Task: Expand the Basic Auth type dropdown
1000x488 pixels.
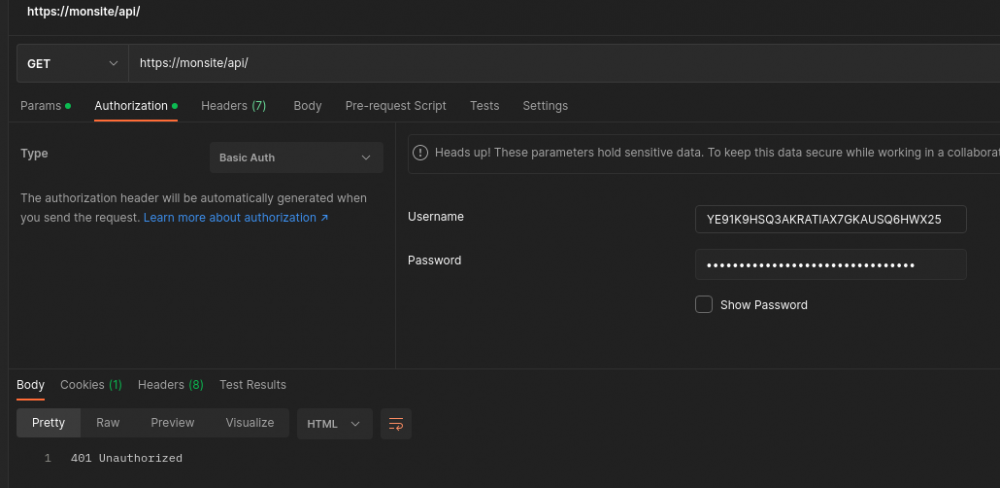Action: pyautogui.click(x=296, y=158)
